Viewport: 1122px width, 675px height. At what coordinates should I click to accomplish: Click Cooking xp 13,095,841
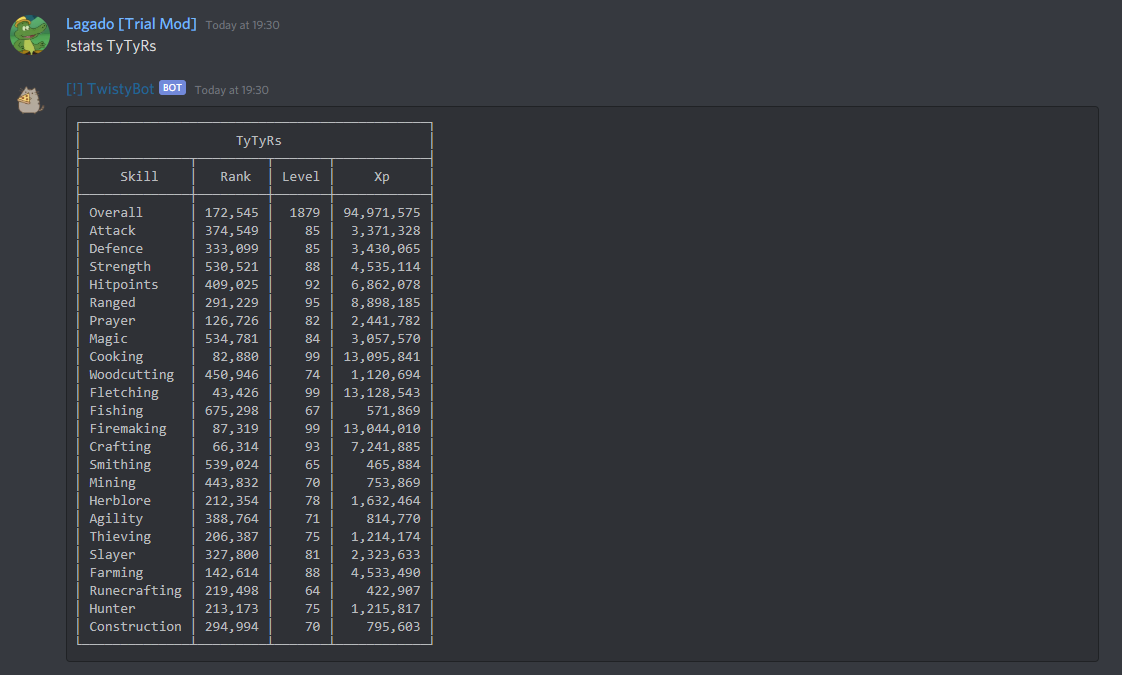381,356
